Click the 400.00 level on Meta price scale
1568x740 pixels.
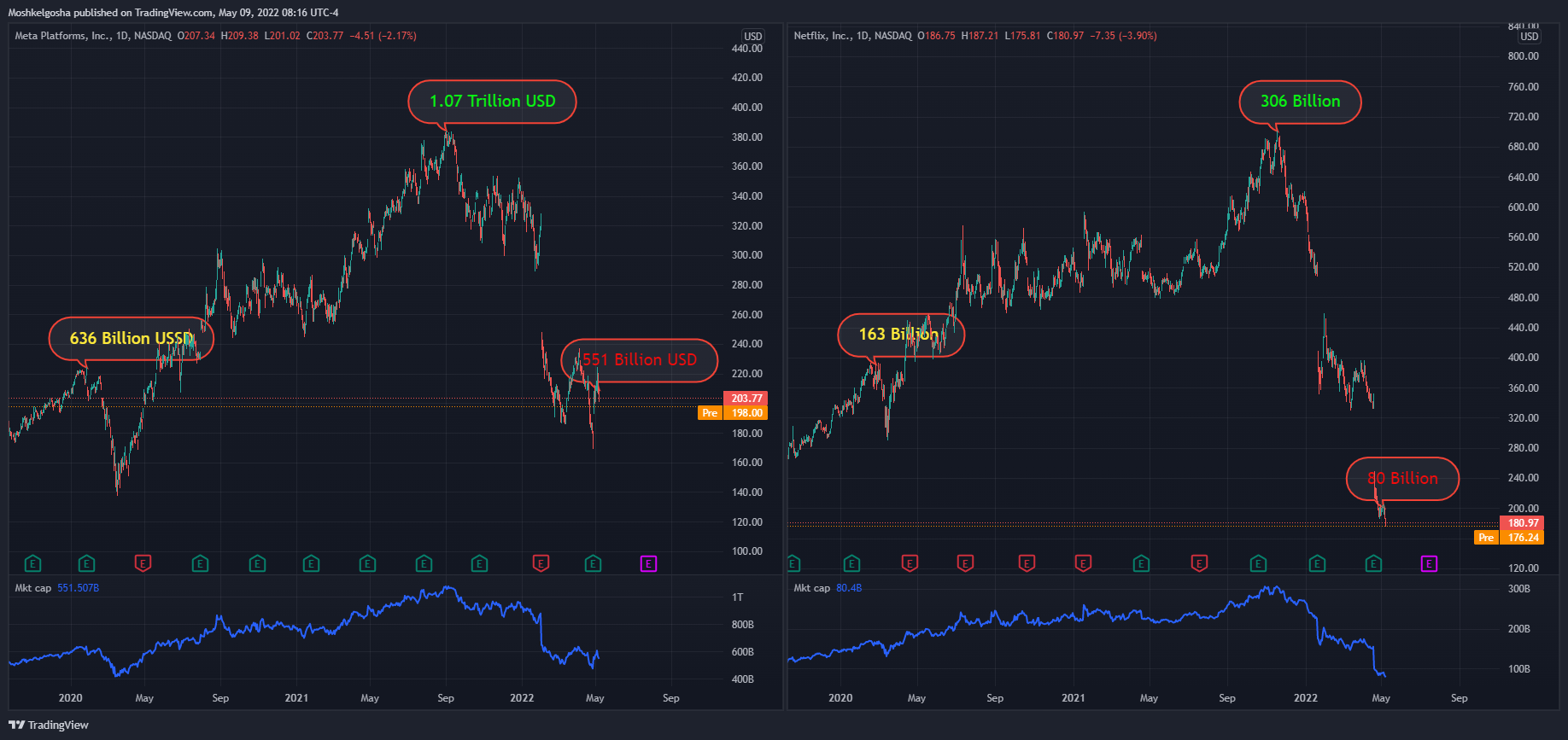747,108
